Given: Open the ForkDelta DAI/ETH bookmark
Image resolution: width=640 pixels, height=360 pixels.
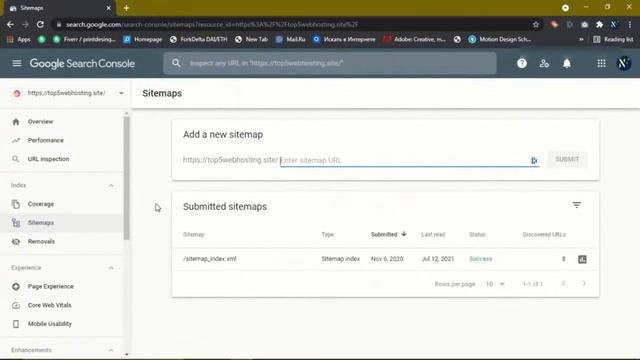Looking at the screenshot, I should pos(198,39).
